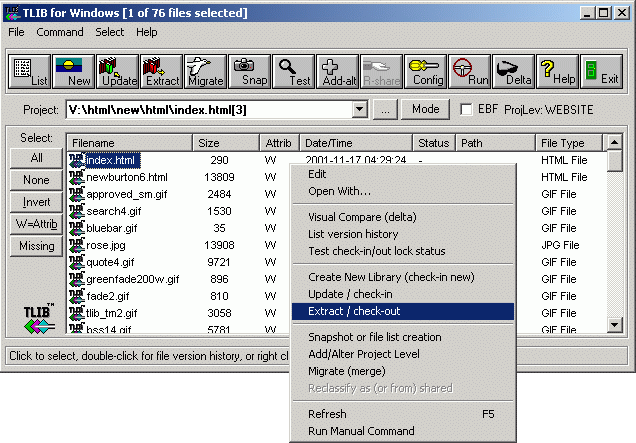Click the Mode button

click(425, 109)
